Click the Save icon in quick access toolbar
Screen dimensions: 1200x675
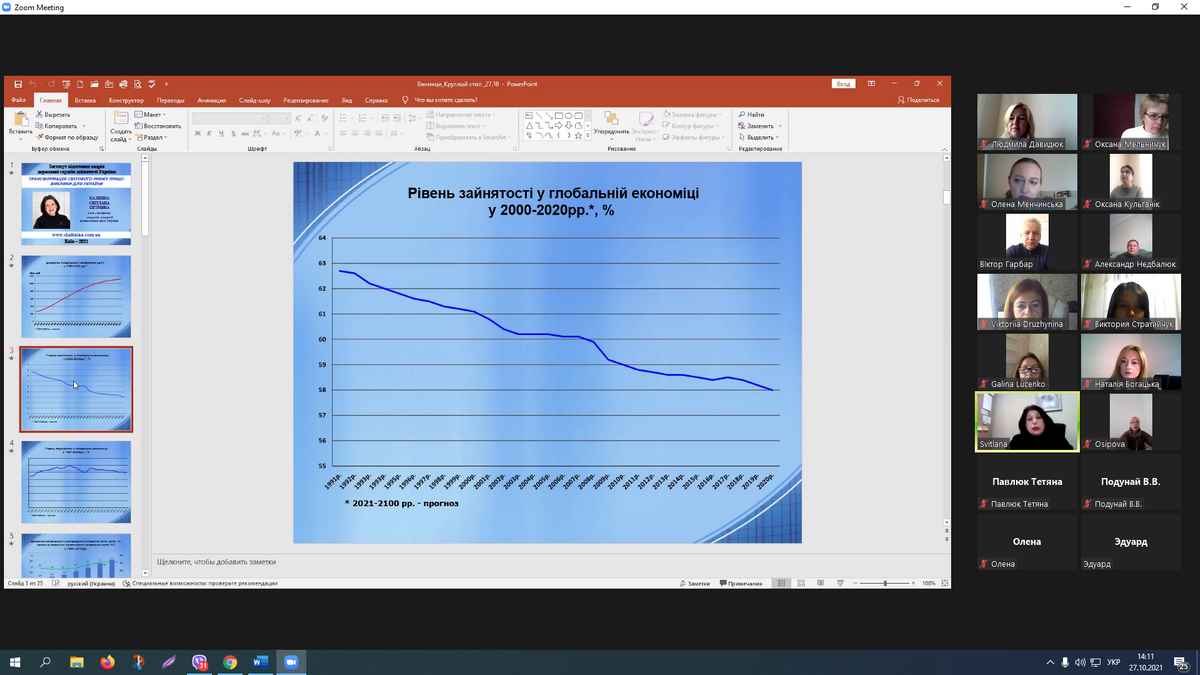pos(18,84)
